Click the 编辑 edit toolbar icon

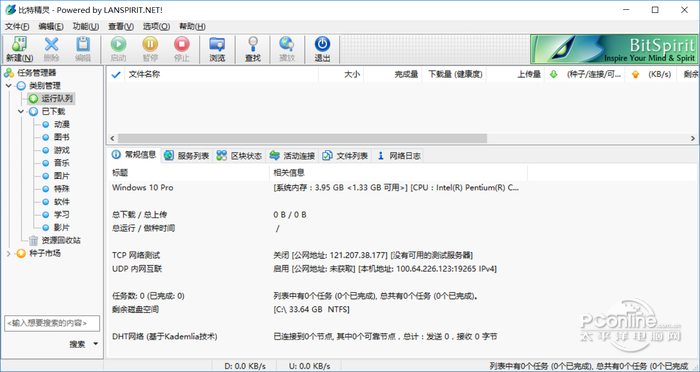point(83,49)
